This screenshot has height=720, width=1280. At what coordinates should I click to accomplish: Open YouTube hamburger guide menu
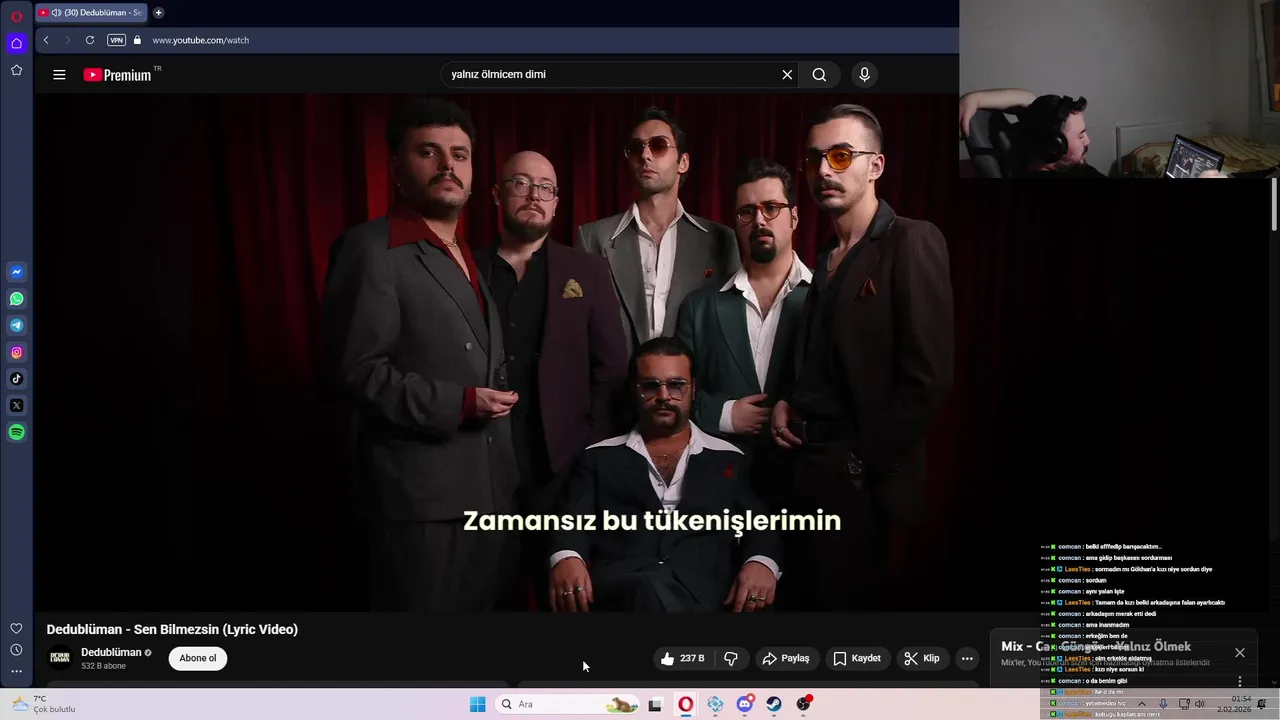click(x=59, y=74)
